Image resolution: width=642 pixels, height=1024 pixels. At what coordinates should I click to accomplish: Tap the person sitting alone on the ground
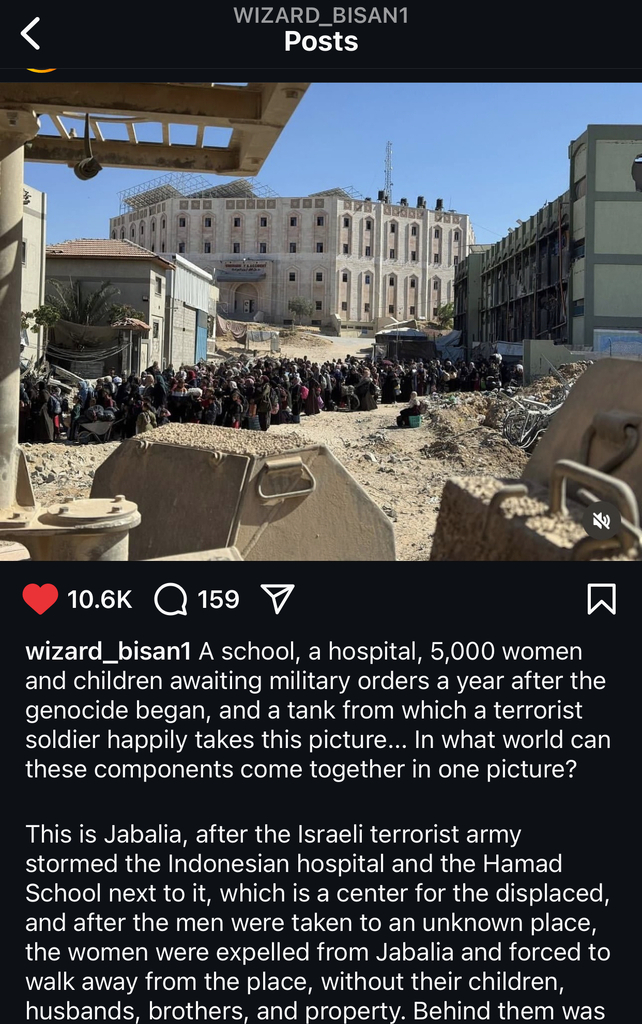point(411,409)
